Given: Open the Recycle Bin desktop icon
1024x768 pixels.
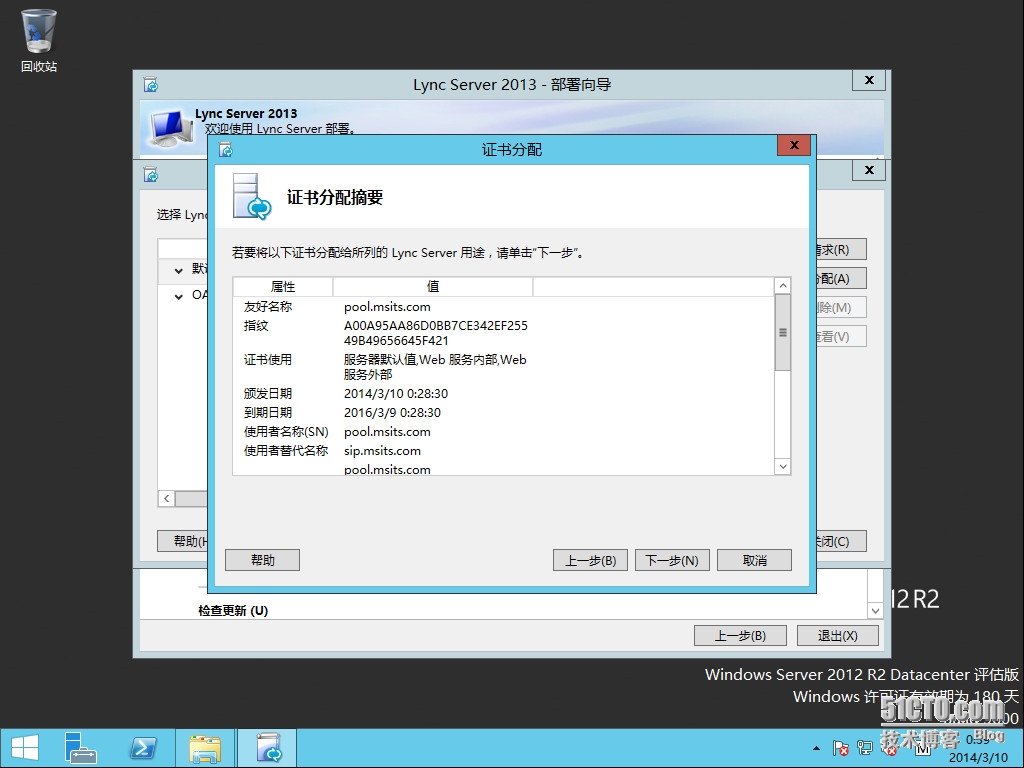Looking at the screenshot, I should coord(39,40).
